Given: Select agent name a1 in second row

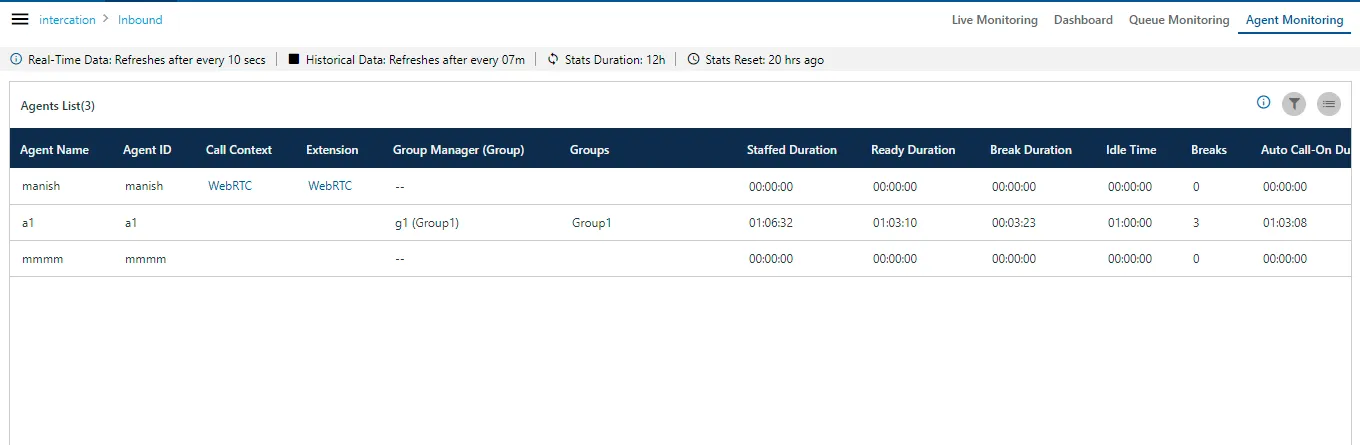Looking at the screenshot, I should click(x=28, y=223).
